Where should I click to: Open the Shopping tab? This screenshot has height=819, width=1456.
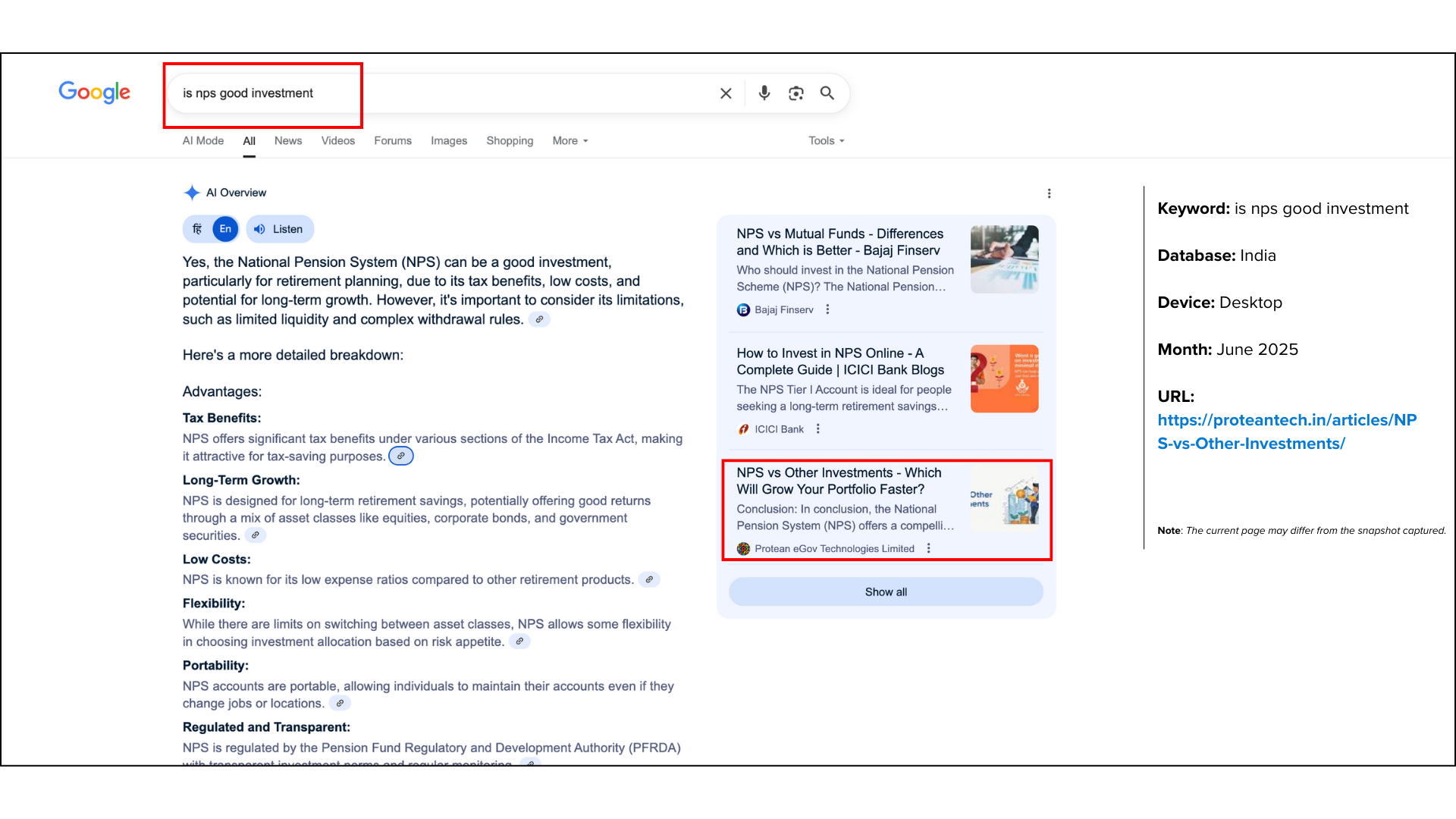click(x=510, y=141)
